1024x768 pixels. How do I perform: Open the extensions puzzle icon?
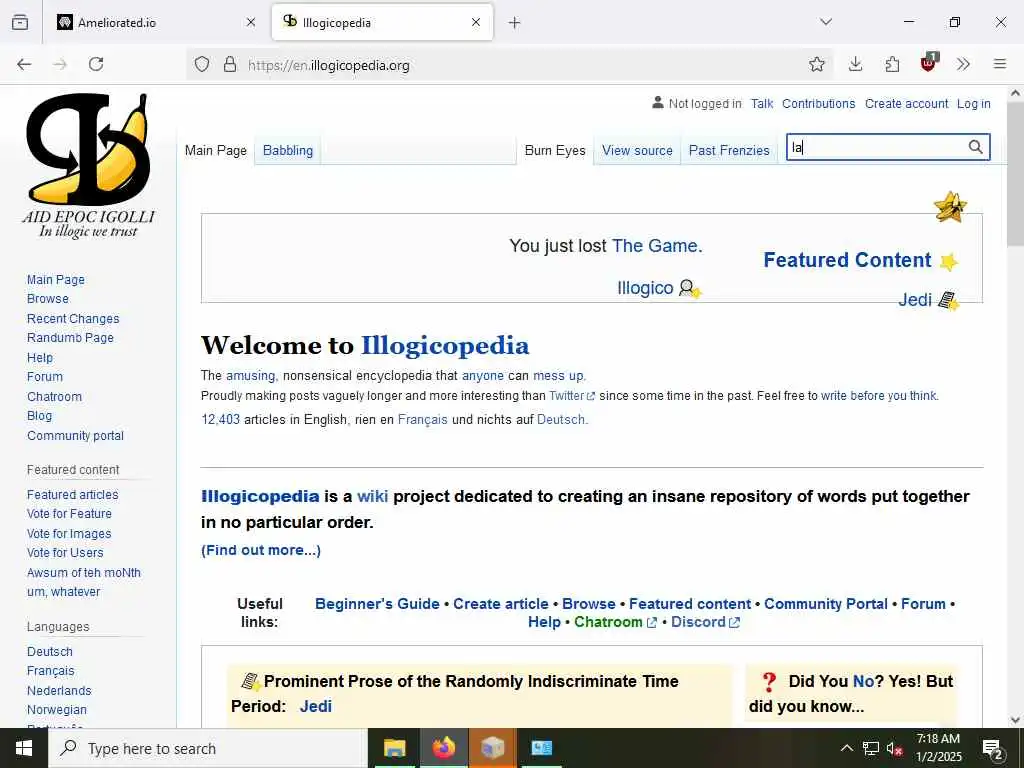(892, 64)
